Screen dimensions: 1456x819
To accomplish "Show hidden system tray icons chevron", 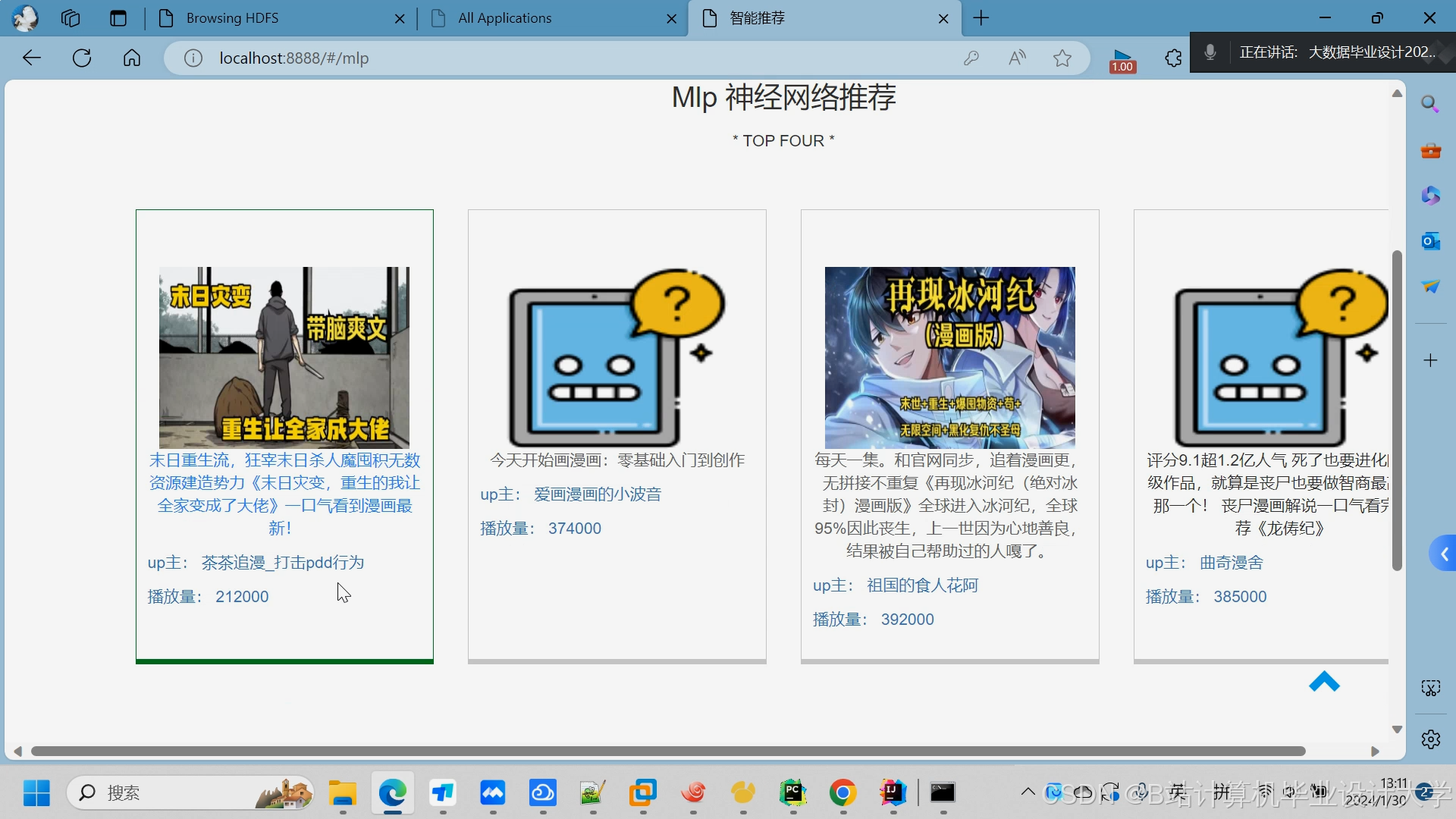I will point(1028,792).
